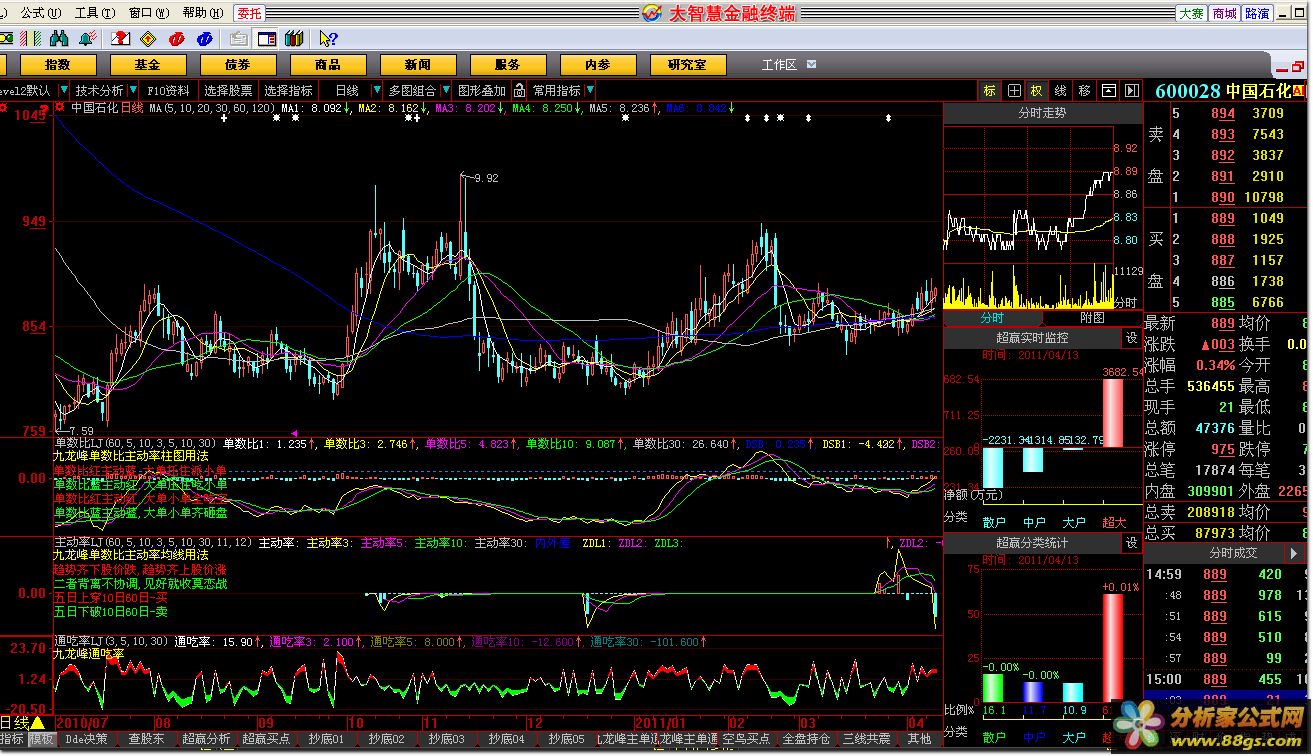Select the 服务 yellow button
This screenshot has height=756, width=1313.
pyautogui.click(x=508, y=64)
